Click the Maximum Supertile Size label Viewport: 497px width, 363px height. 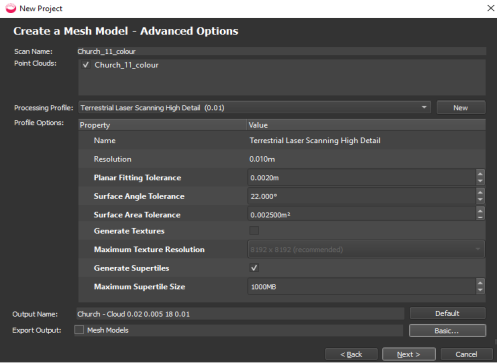coord(139,286)
